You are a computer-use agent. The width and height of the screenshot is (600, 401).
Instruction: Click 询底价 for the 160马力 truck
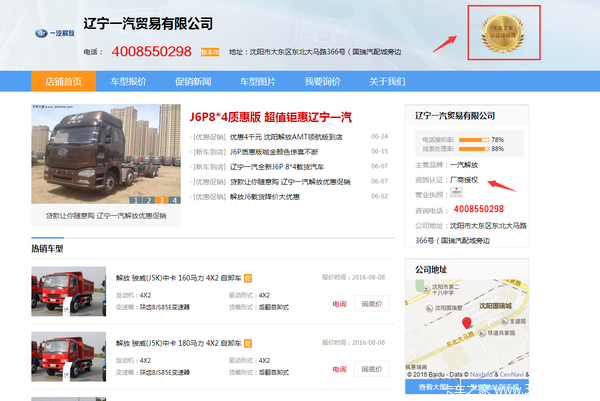click(x=372, y=303)
